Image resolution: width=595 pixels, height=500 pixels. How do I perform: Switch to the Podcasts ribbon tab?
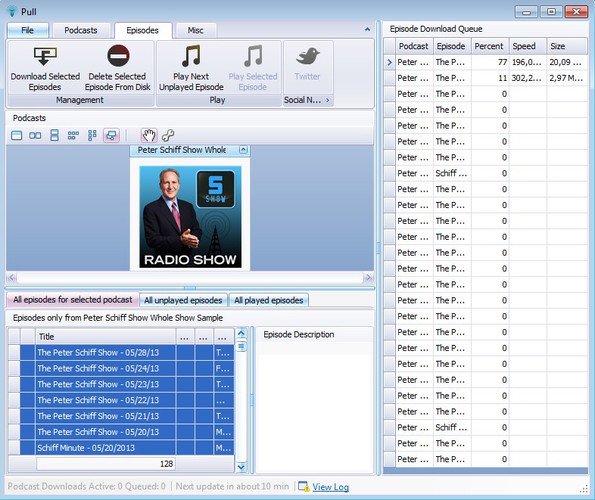coord(81,30)
